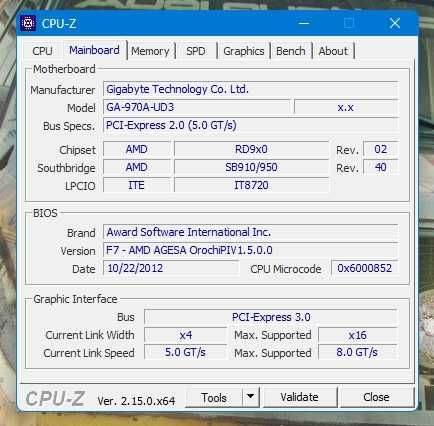Click graphic bus value PCI-Express 3.0
The width and height of the screenshot is (434, 426).
coord(271,317)
